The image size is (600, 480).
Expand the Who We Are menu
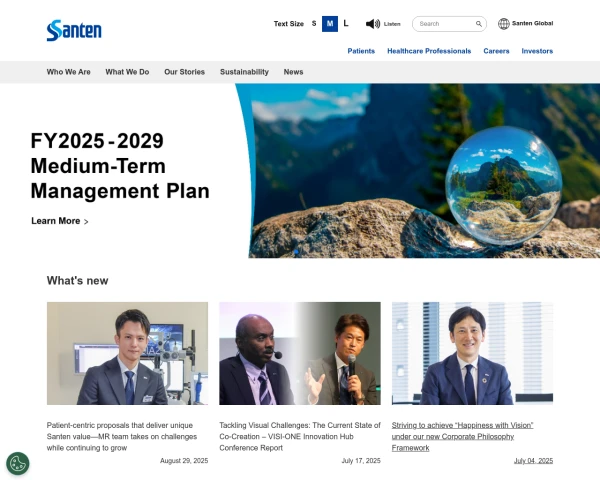click(68, 72)
